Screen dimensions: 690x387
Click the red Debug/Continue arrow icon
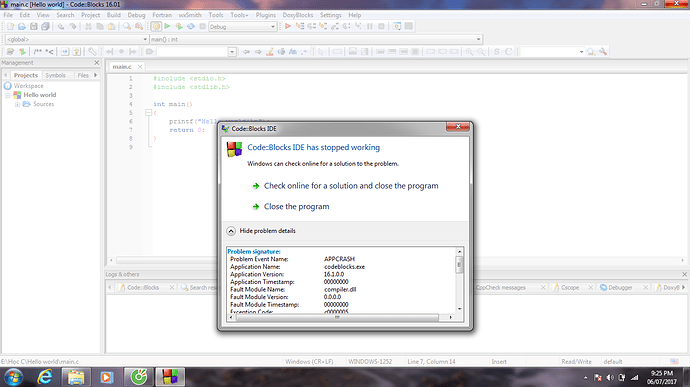(x=288, y=26)
